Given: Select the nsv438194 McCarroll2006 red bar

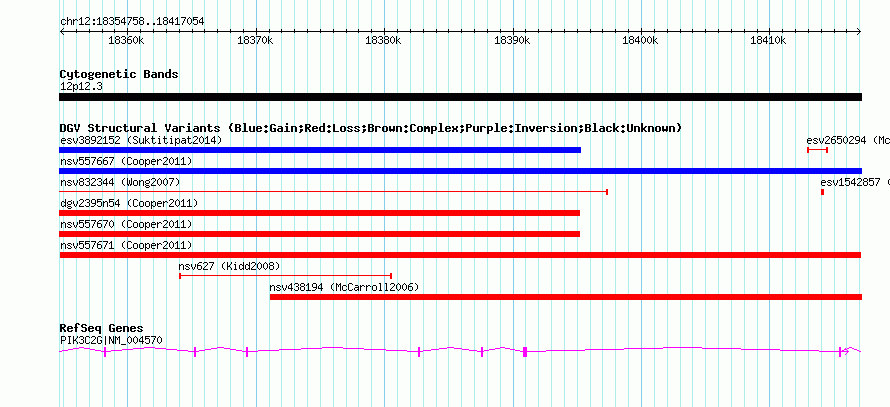Looking at the screenshot, I should [x=566, y=297].
